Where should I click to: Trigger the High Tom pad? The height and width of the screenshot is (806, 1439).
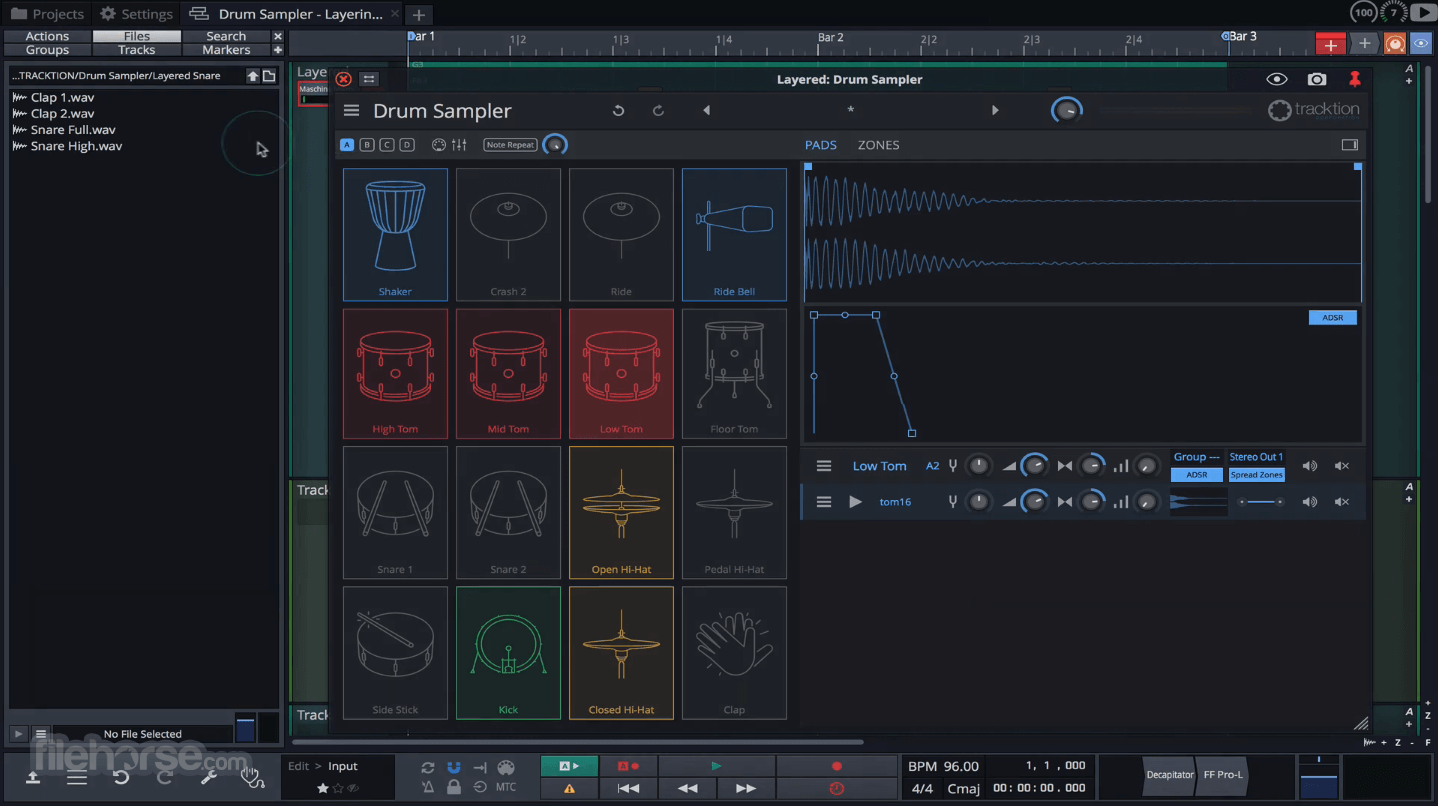[x=395, y=373]
